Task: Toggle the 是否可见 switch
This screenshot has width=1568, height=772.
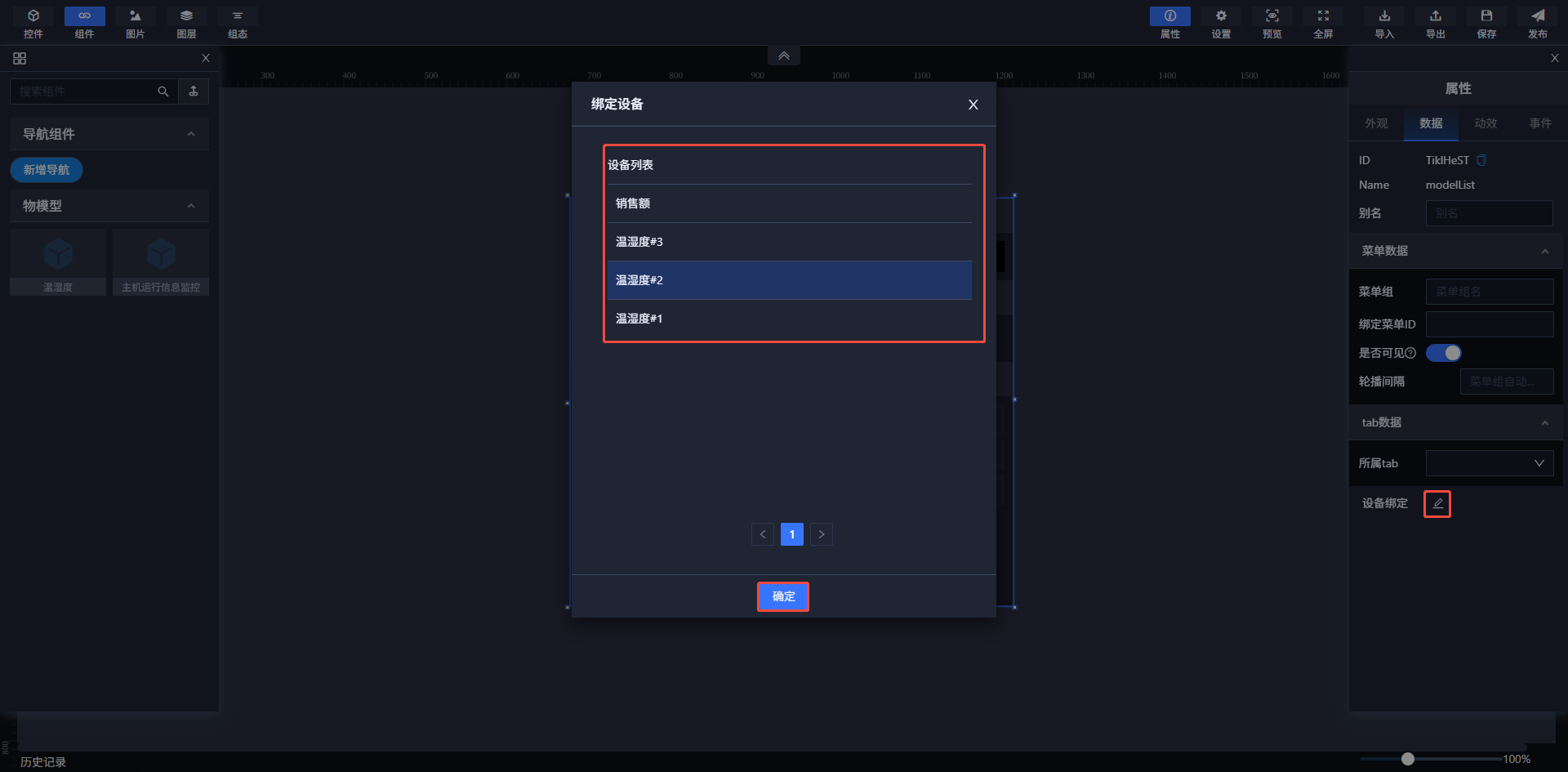Action: point(1444,353)
